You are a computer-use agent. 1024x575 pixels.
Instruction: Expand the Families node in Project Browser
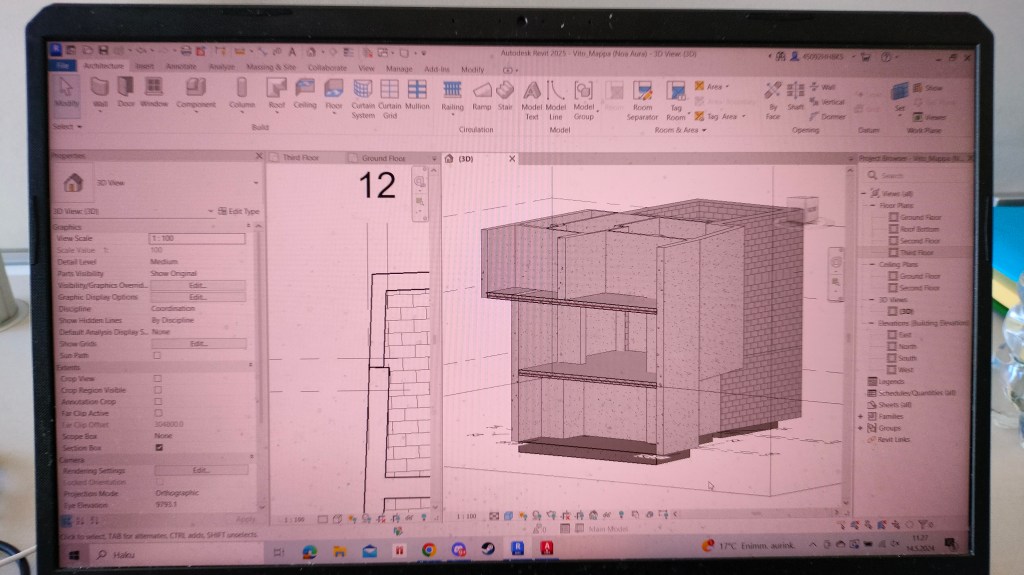click(861, 415)
